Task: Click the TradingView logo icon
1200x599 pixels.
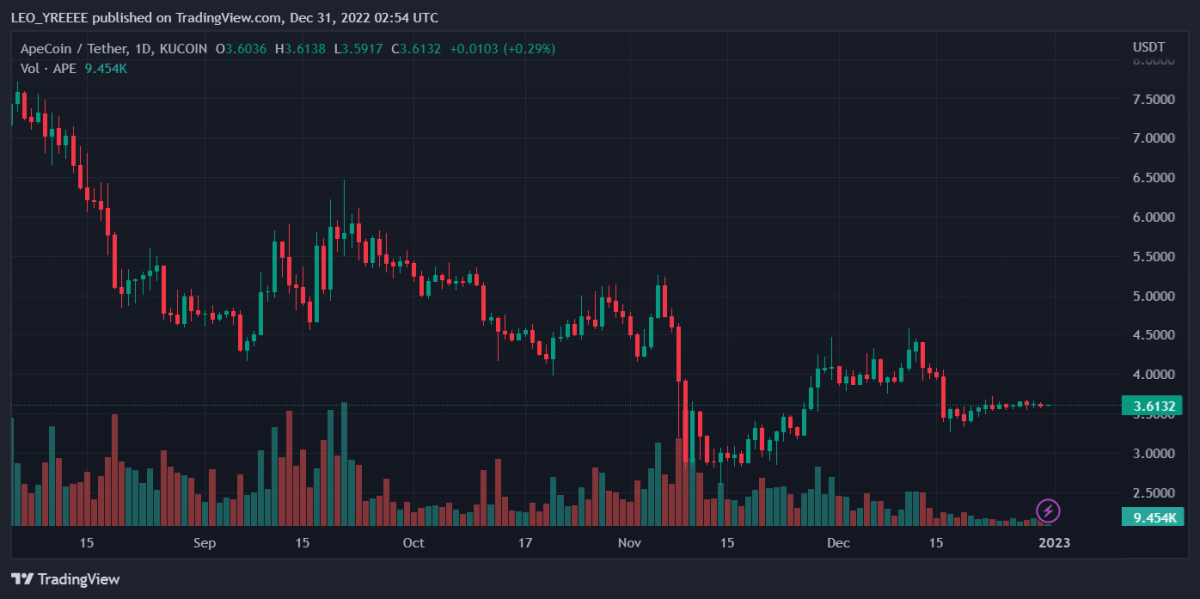Action: pyautogui.click(x=22, y=579)
